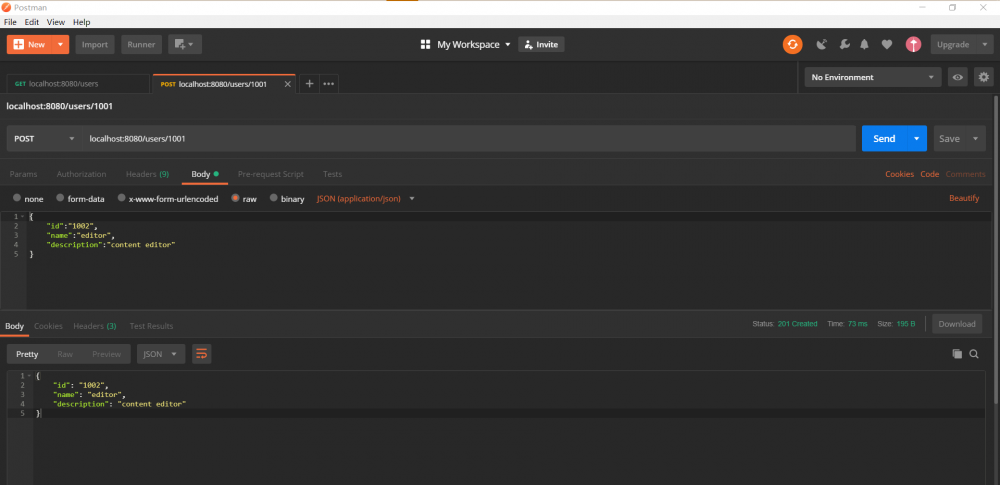The height and width of the screenshot is (485, 1000).
Task: Switch response view to Preview
Action: pos(107,354)
